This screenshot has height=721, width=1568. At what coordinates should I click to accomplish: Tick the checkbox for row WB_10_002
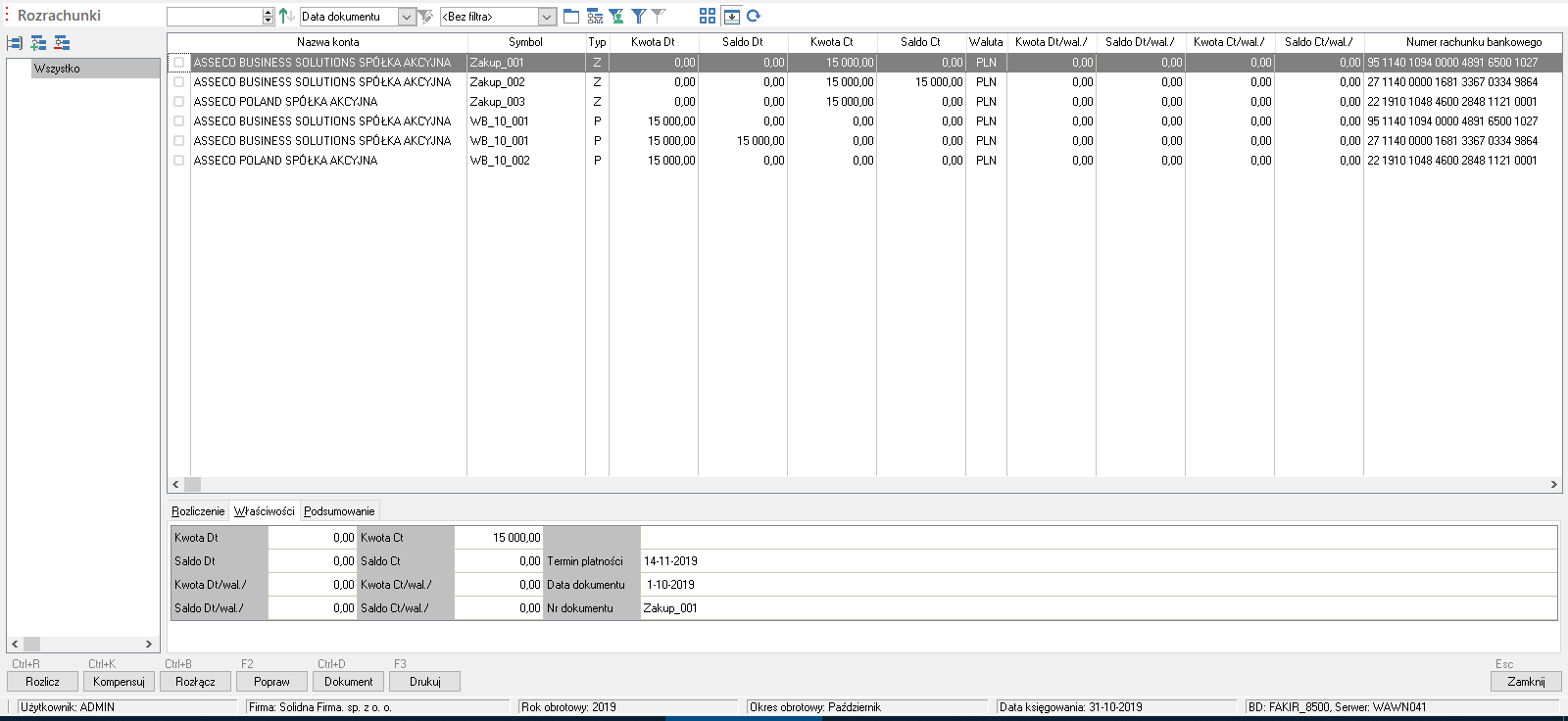179,160
